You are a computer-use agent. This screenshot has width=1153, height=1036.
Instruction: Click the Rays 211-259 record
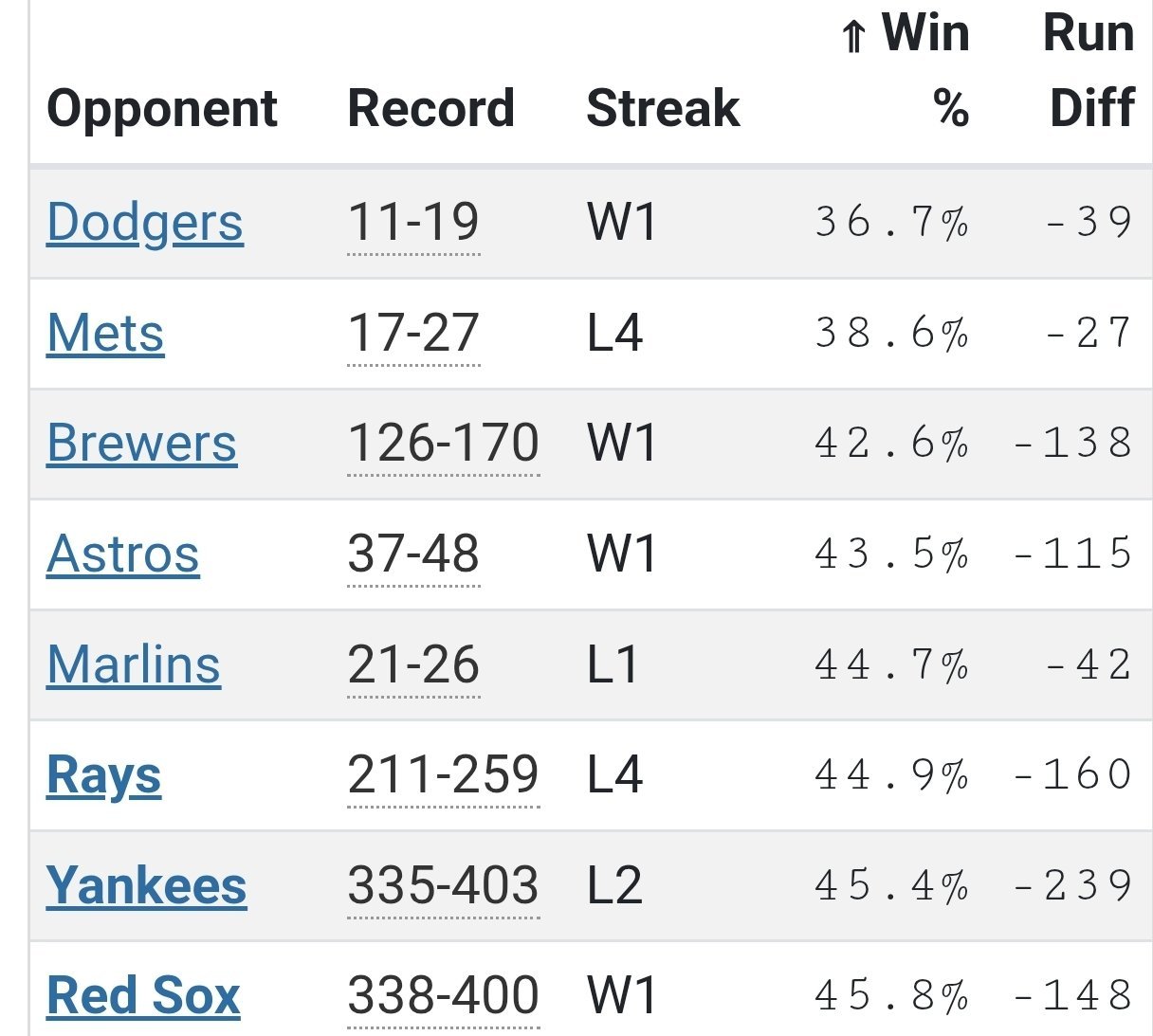pos(443,775)
